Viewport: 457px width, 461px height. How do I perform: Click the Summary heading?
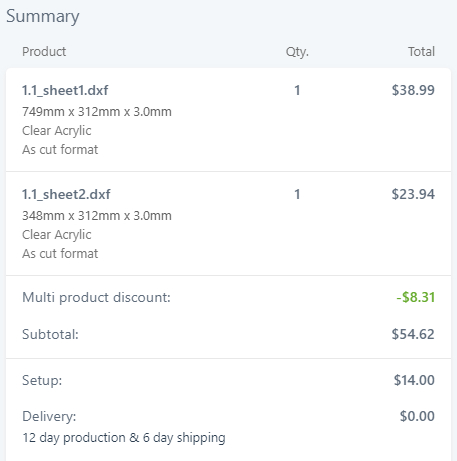[43, 17]
